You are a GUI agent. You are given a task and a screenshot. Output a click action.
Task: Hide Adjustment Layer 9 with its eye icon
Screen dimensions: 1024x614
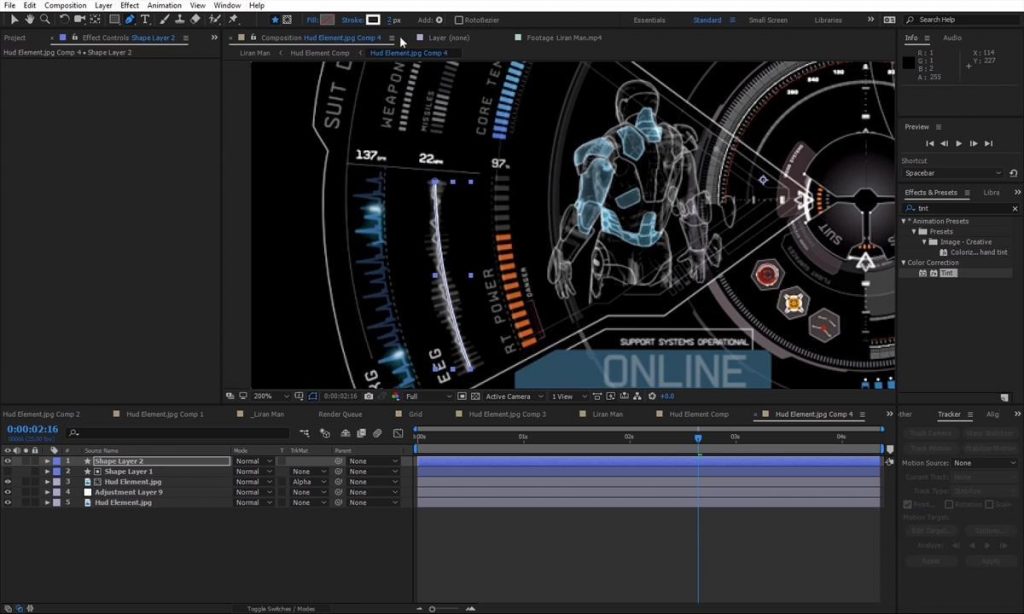(x=8, y=493)
